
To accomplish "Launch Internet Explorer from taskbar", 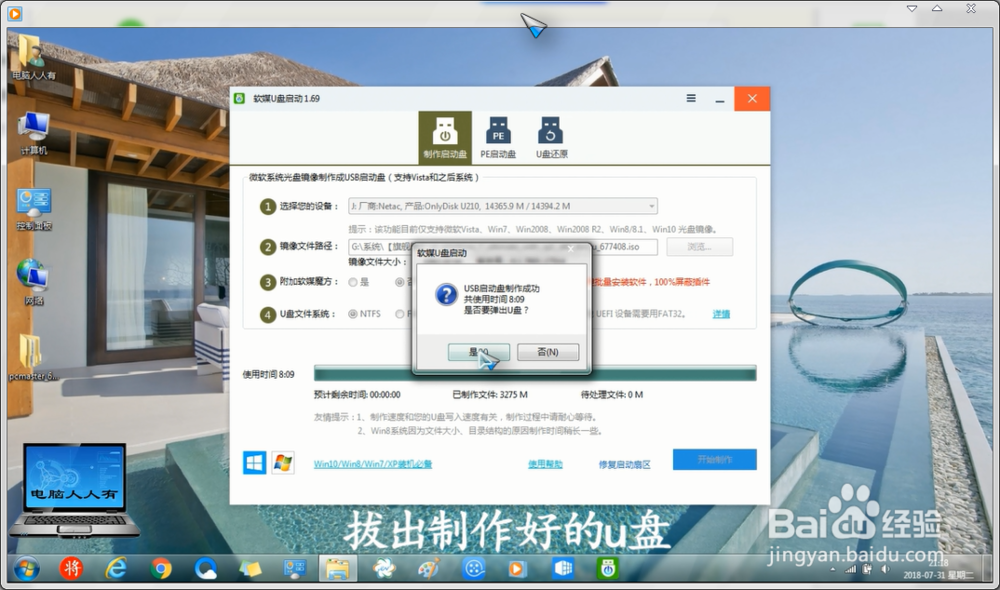I will click(x=116, y=568).
